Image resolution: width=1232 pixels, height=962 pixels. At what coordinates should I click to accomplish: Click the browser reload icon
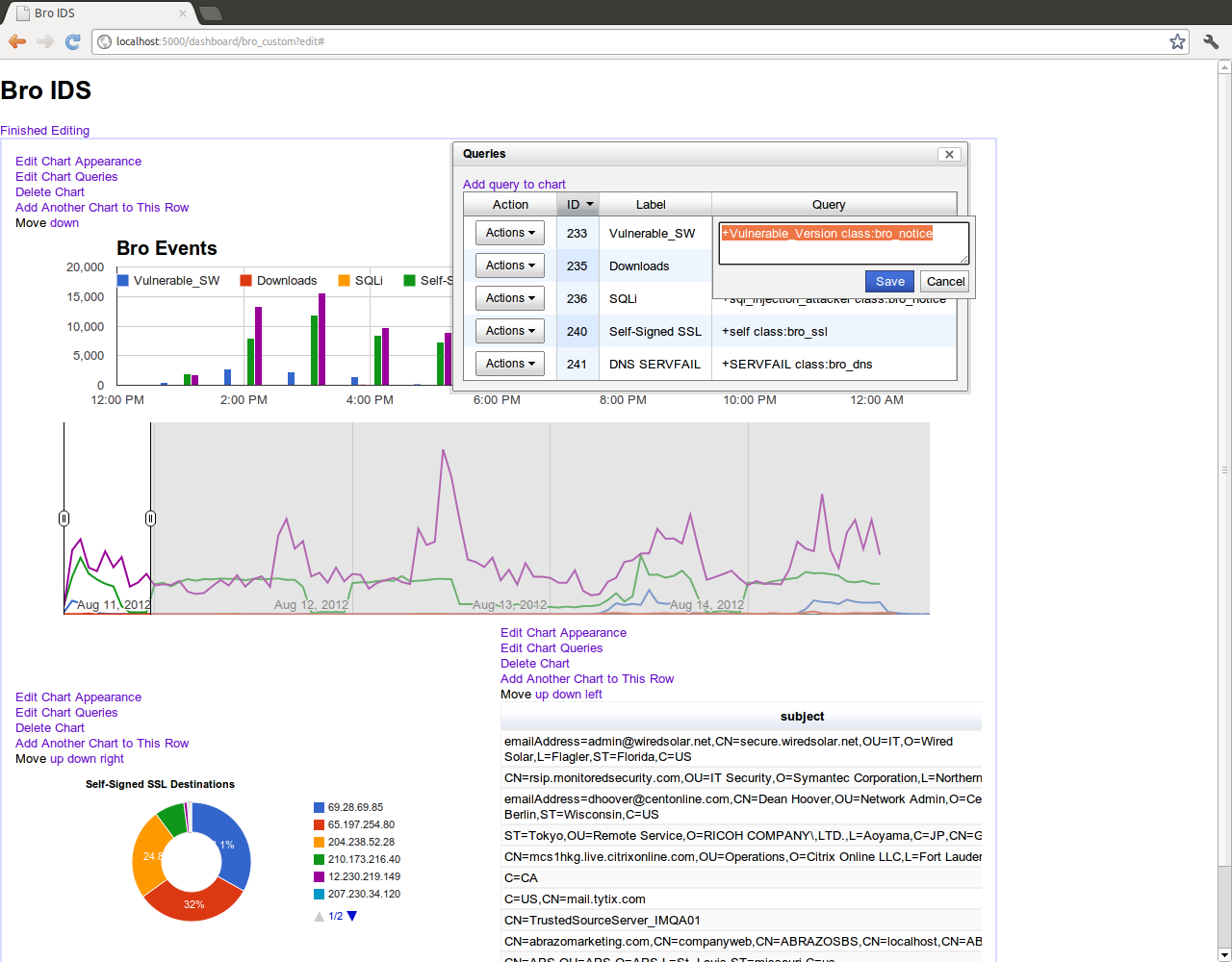tap(73, 41)
